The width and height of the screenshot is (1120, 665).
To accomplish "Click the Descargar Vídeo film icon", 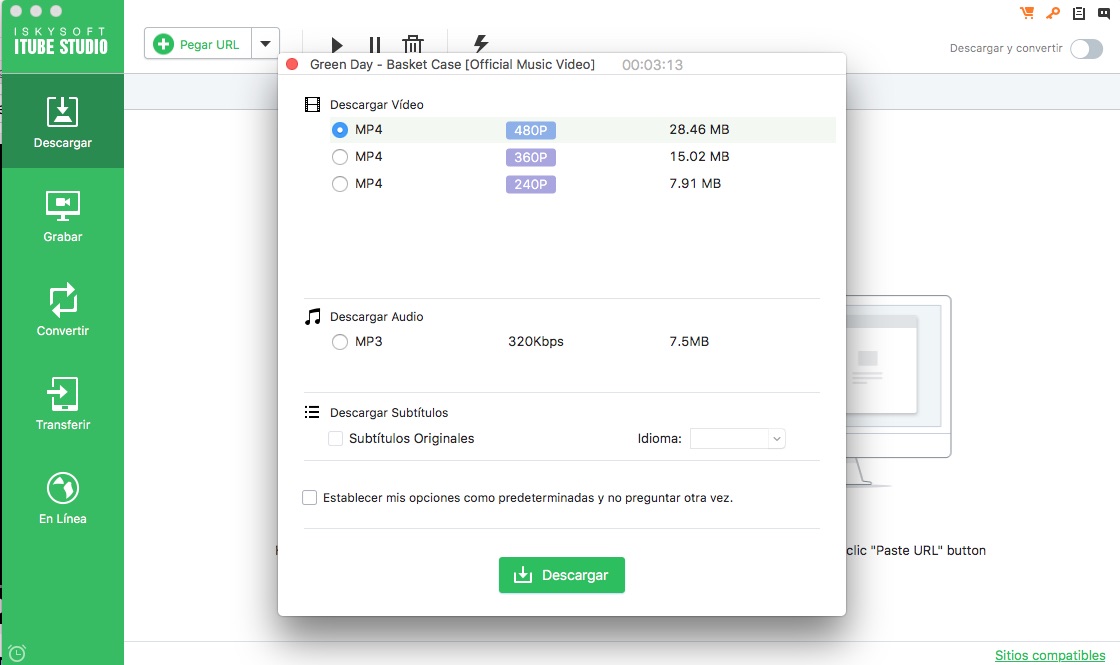I will pyautogui.click(x=312, y=105).
